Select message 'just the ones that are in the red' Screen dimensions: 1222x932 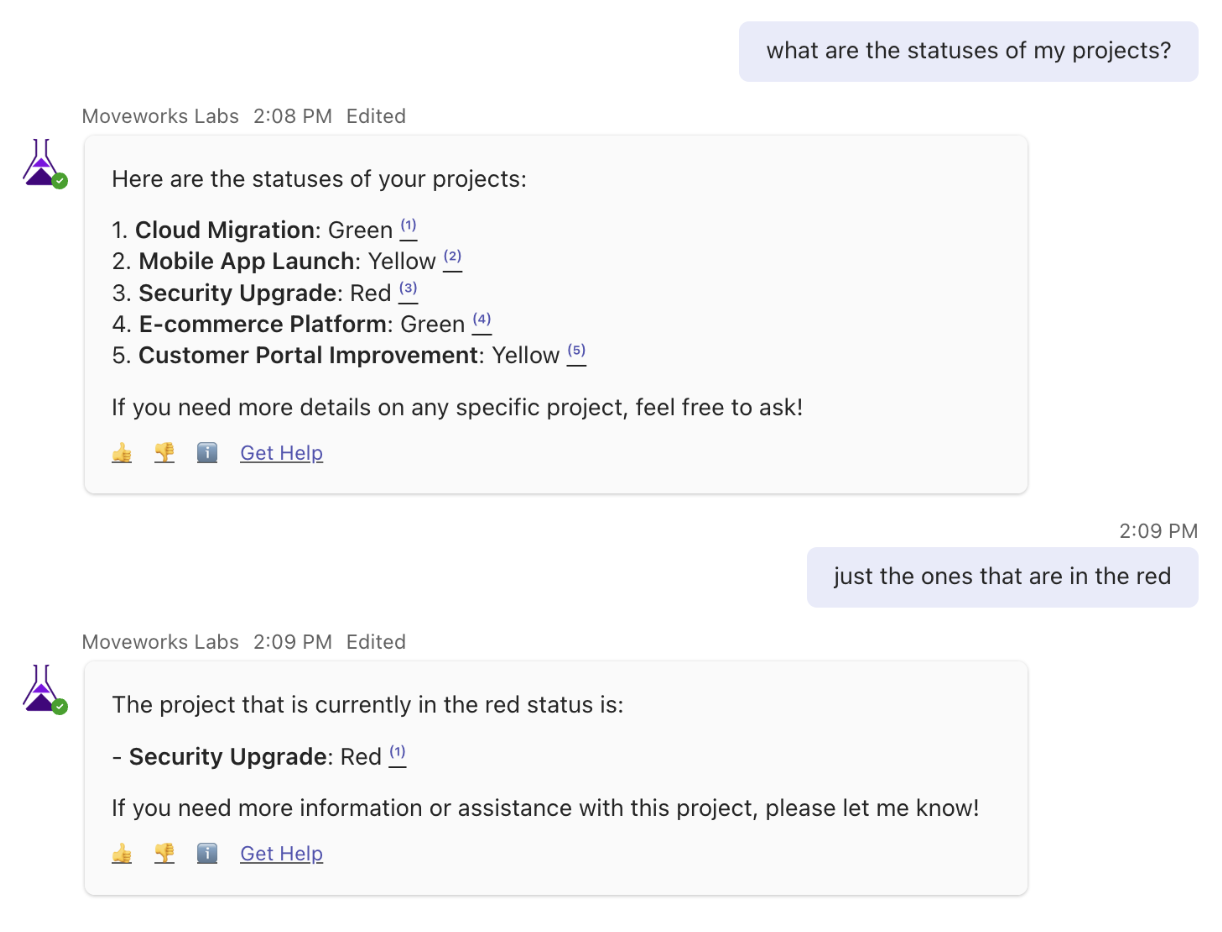point(1001,577)
